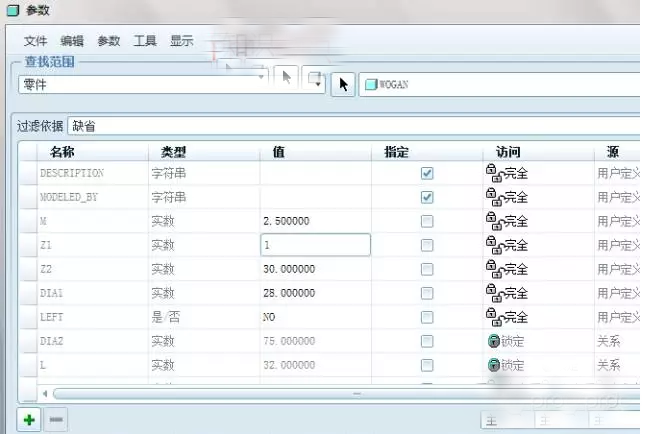This screenshot has height=435, width=653.
Task: Click the horizontal scrollbar under the table
Action: pos(355,394)
